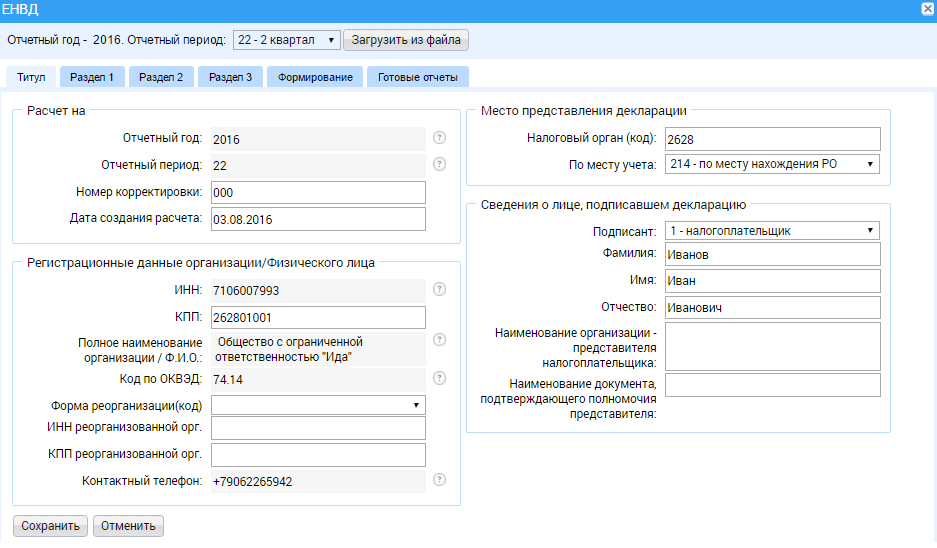937x548 pixels.
Task: Click help icon next to Отчетный год
Action: tap(439, 138)
